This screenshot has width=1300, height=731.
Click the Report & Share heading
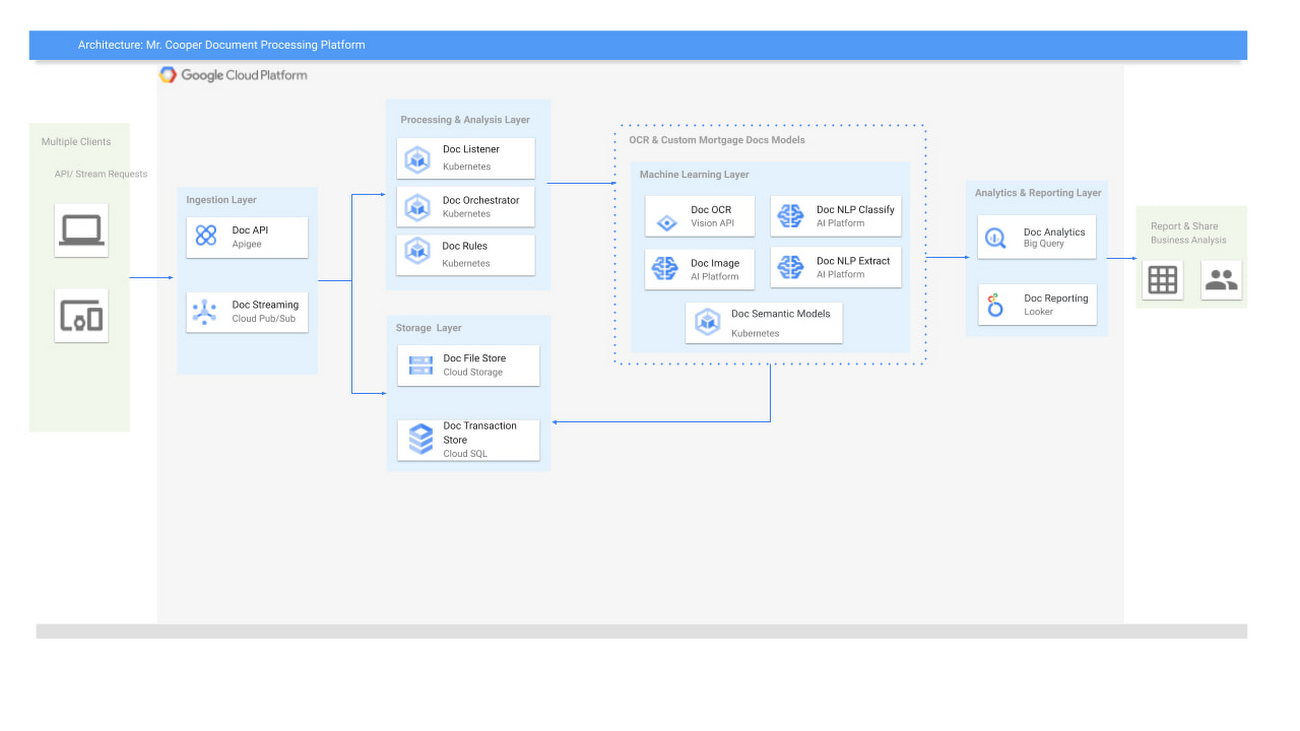click(1184, 226)
